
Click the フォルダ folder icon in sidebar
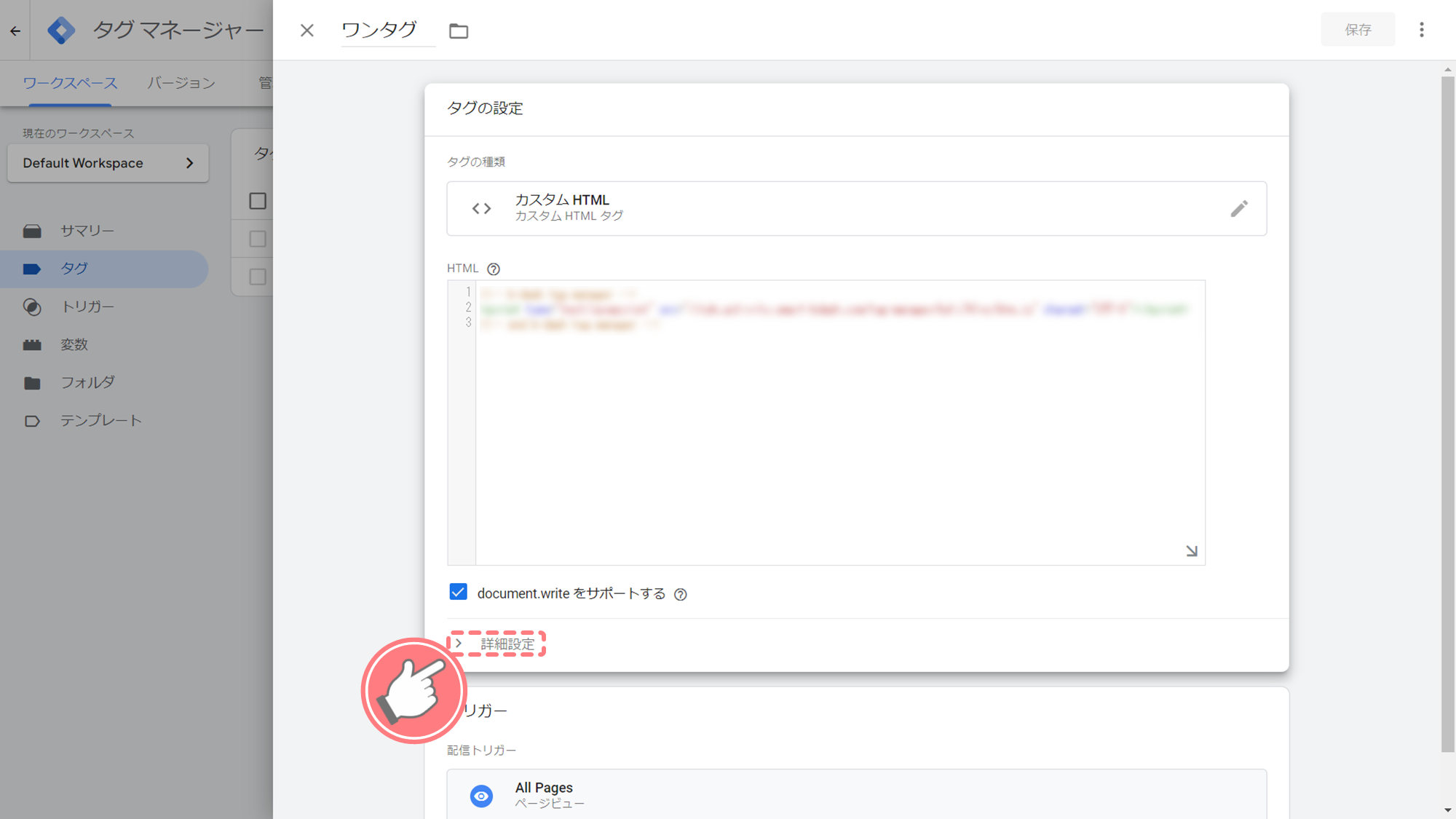click(x=32, y=383)
